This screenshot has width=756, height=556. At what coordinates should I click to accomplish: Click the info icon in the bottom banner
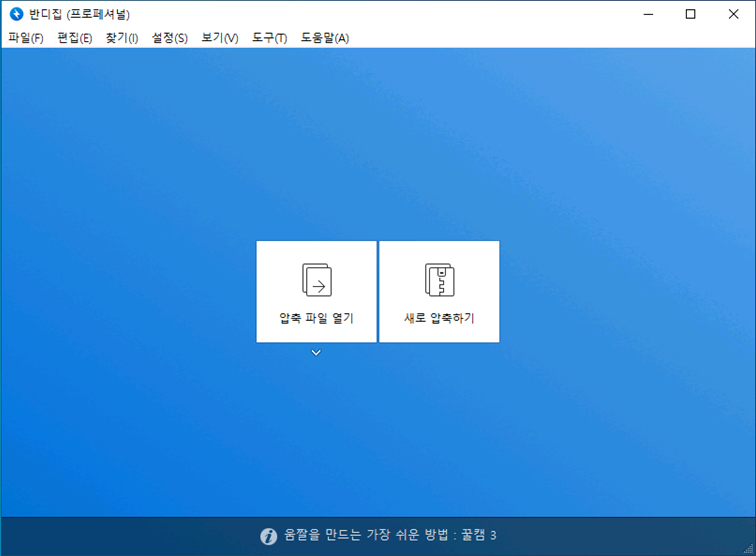click(x=269, y=536)
